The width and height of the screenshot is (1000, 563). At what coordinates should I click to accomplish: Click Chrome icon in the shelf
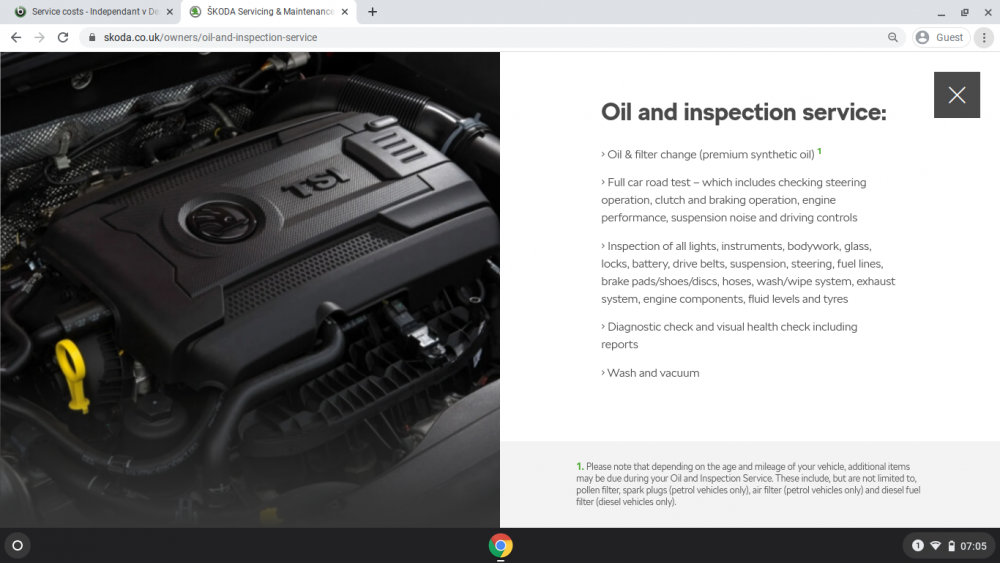501,546
